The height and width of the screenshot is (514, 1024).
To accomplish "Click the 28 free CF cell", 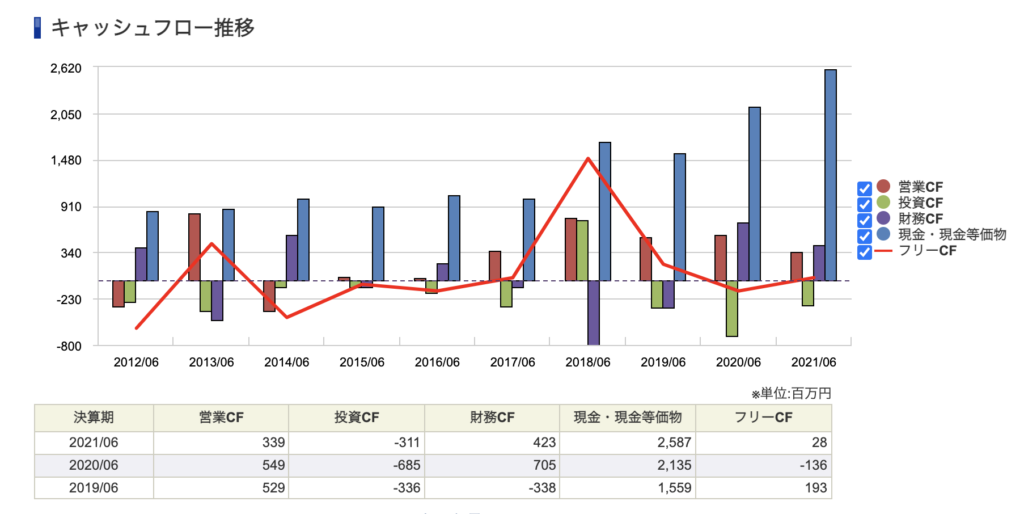I will click(763, 443).
